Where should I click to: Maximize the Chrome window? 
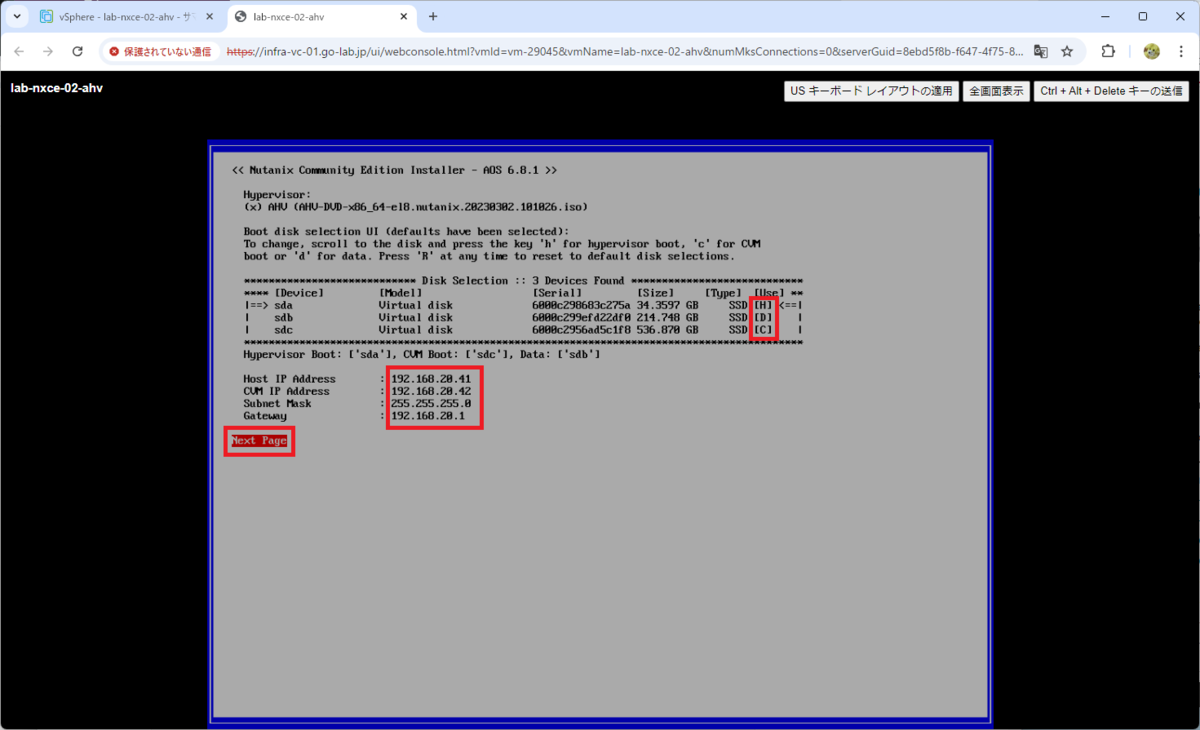pos(1143,16)
